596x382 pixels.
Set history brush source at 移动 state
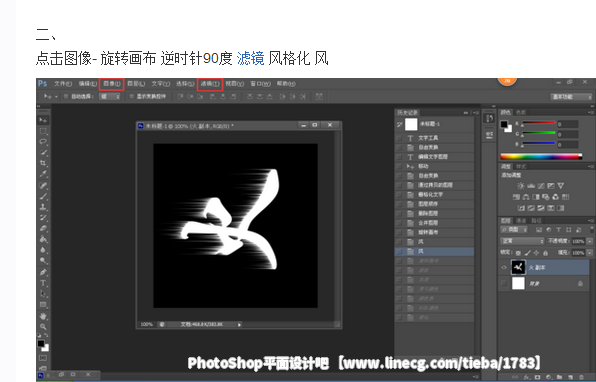click(x=399, y=166)
